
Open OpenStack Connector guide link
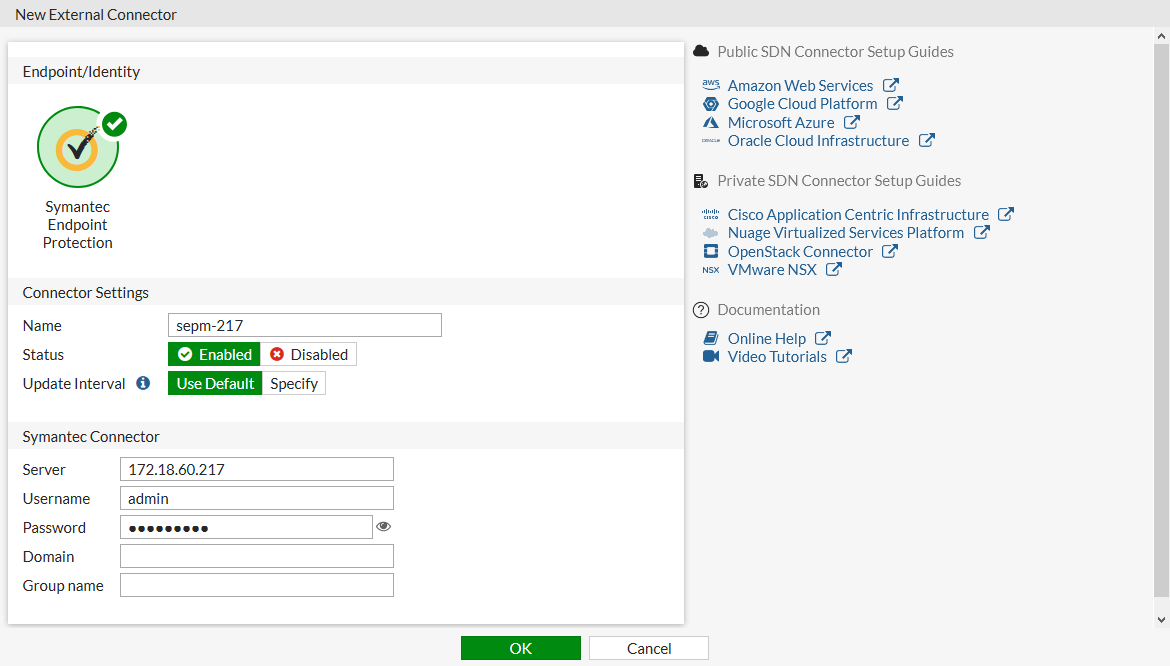[800, 251]
